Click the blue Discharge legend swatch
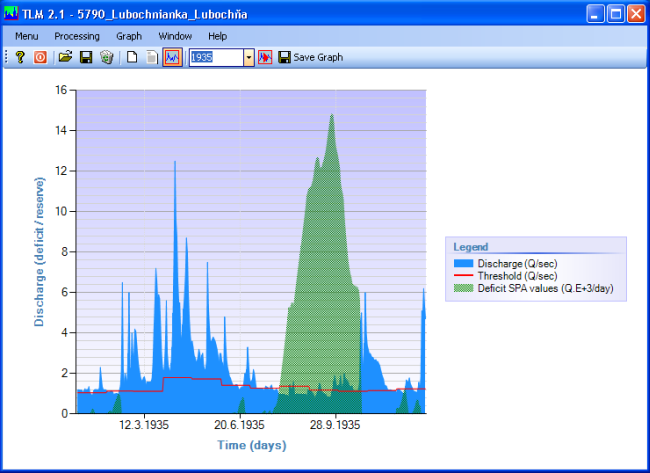The height and width of the screenshot is (473, 650). pos(463,264)
